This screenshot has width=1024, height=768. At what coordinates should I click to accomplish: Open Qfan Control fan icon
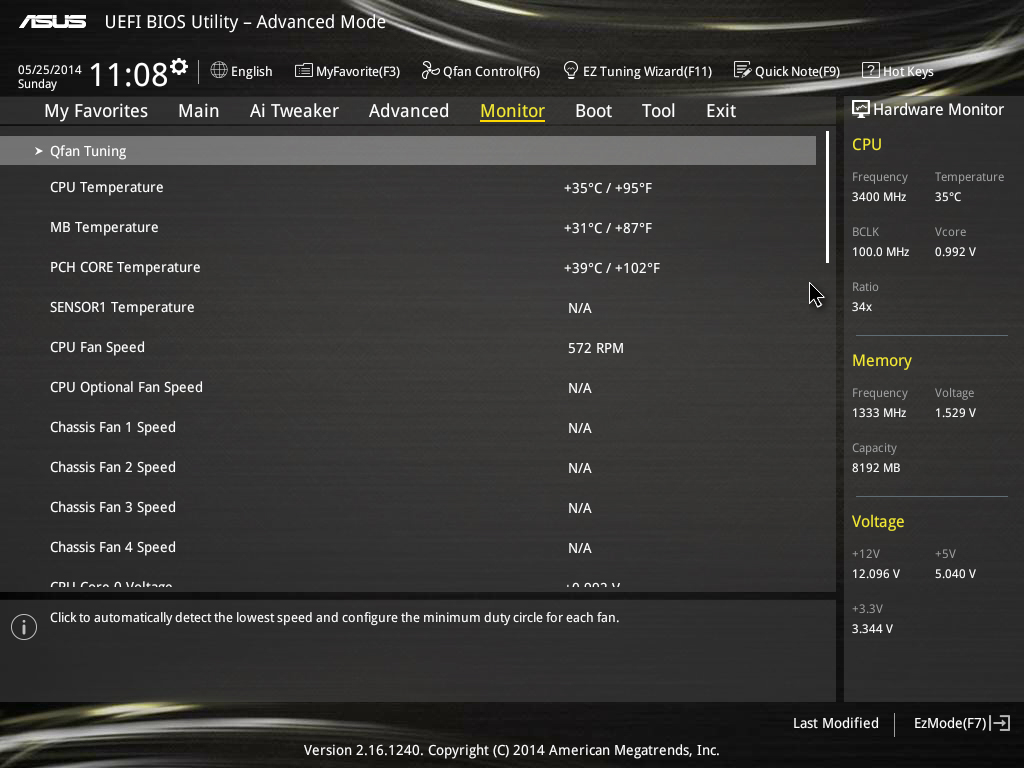(430, 70)
